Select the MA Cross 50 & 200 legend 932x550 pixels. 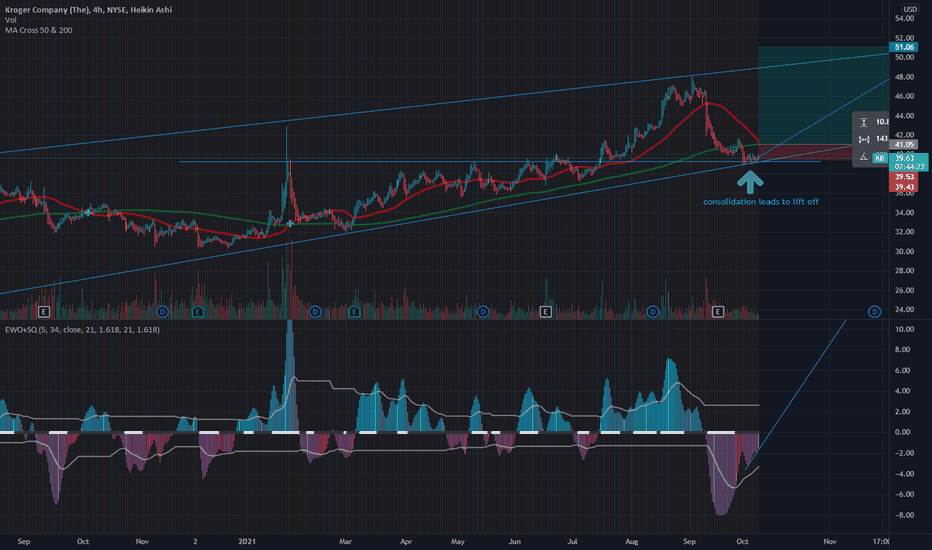pos(39,30)
